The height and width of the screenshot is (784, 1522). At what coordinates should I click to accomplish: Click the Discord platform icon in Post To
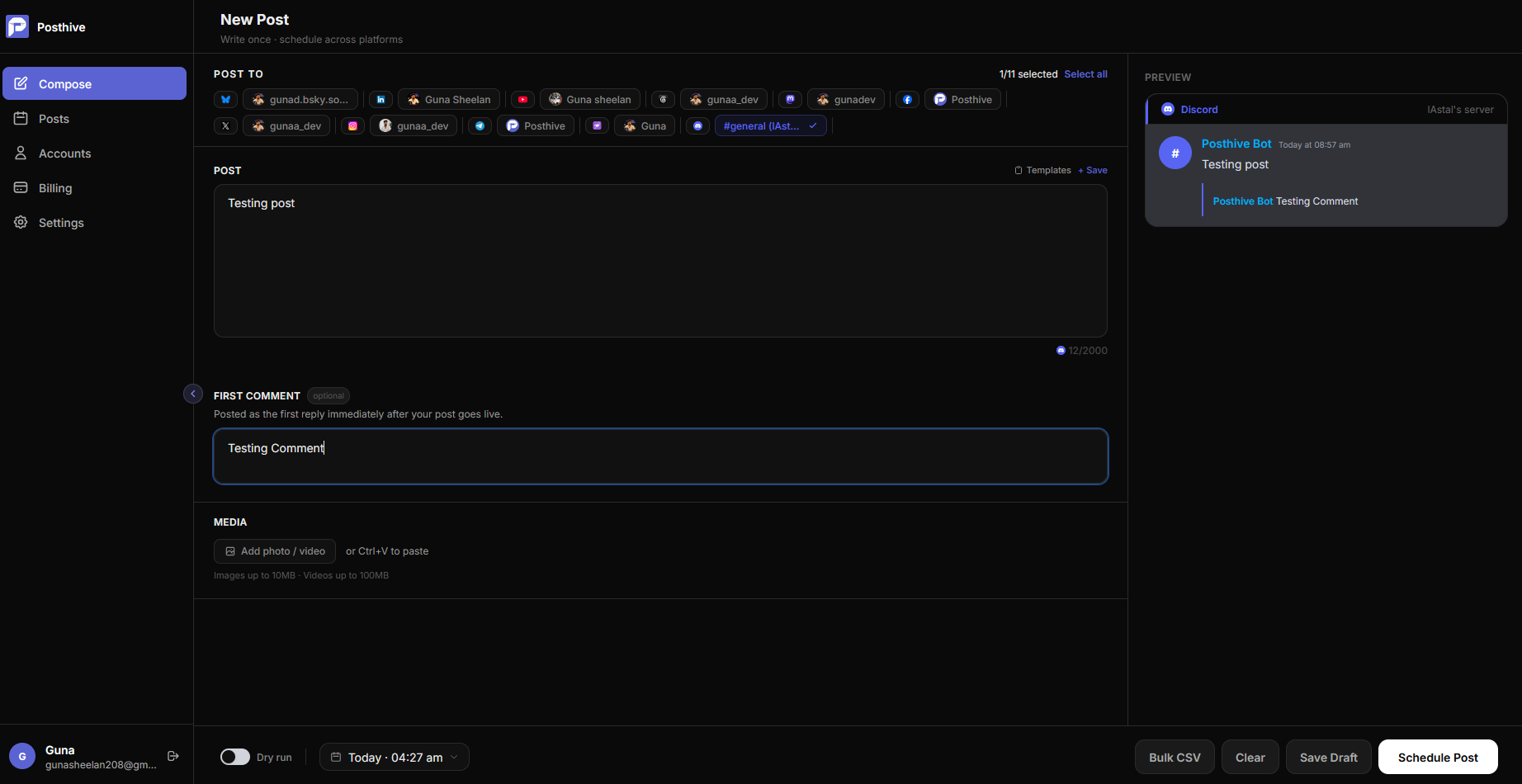(697, 126)
